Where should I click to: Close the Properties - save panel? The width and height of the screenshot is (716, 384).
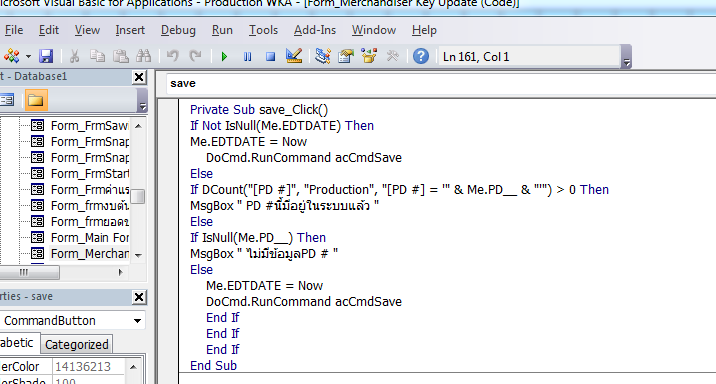coord(139,297)
